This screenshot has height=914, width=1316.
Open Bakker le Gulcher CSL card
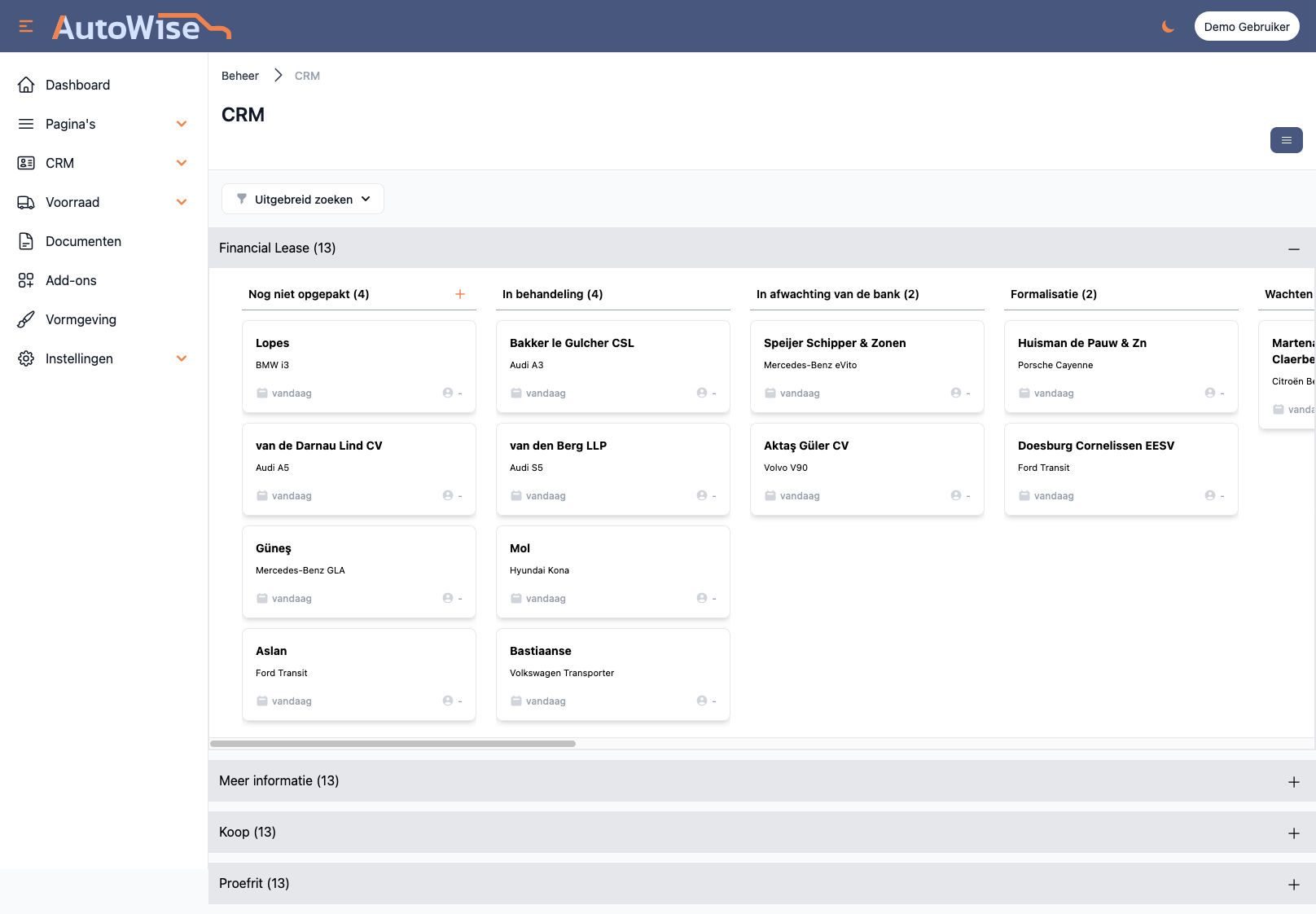tap(613, 367)
